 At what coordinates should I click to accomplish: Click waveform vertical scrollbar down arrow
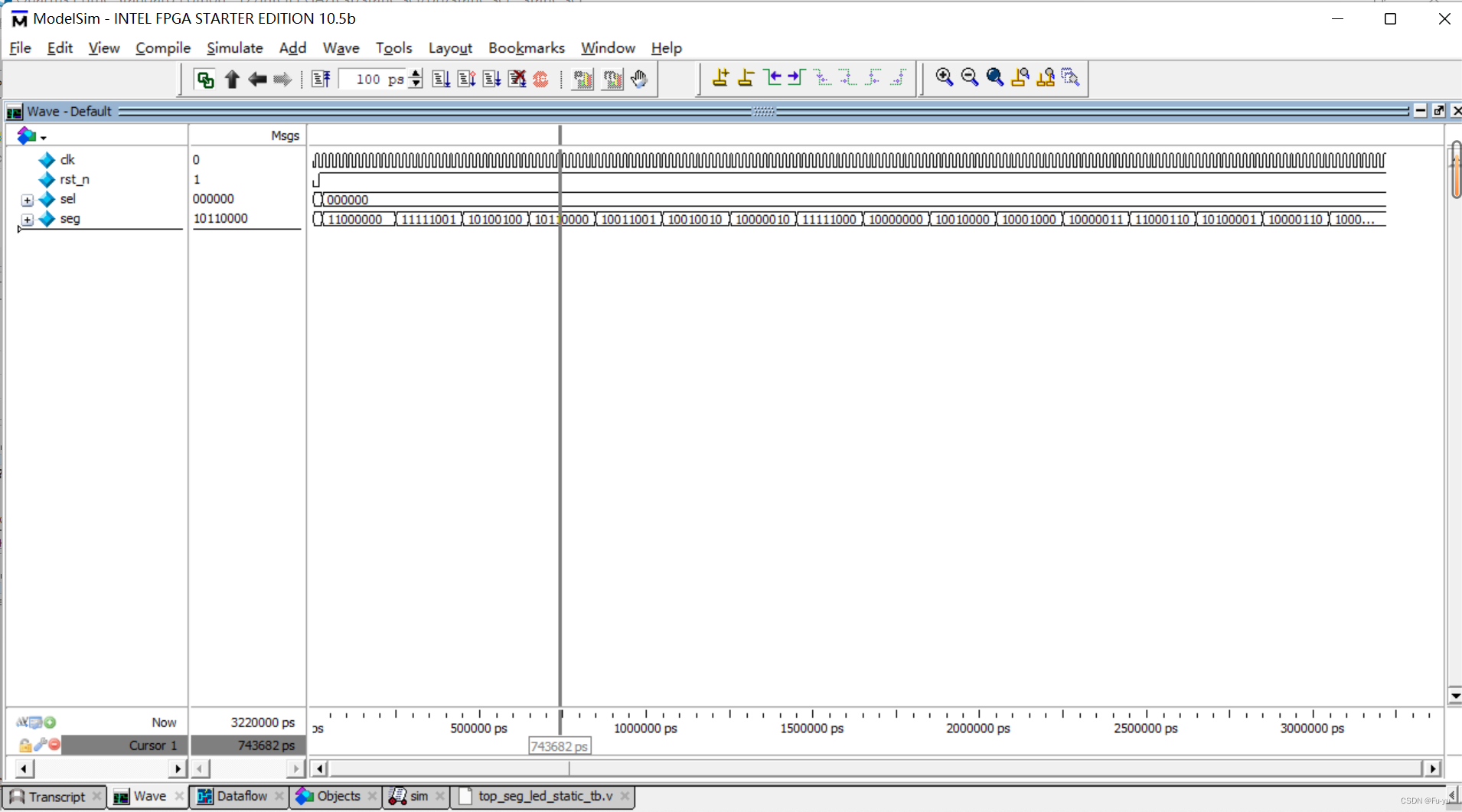click(x=1454, y=696)
